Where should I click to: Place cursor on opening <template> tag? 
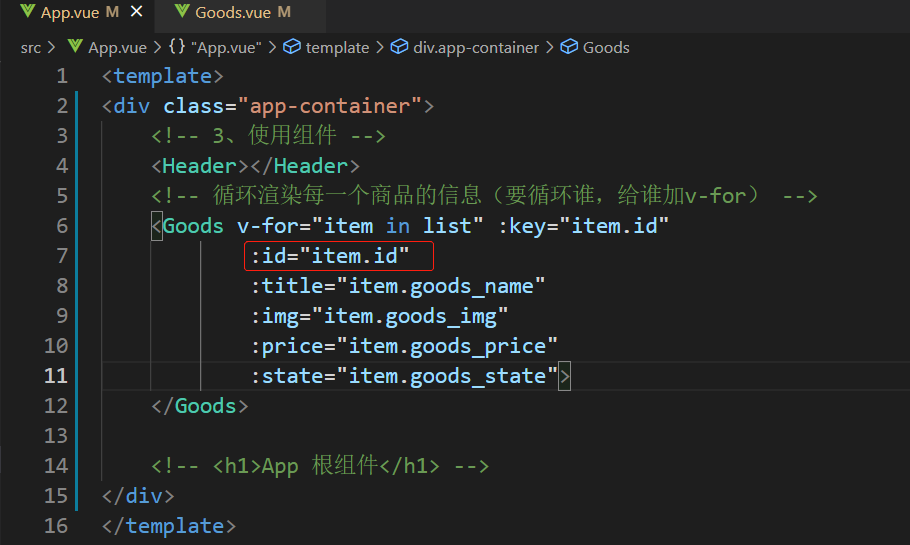coord(162,76)
